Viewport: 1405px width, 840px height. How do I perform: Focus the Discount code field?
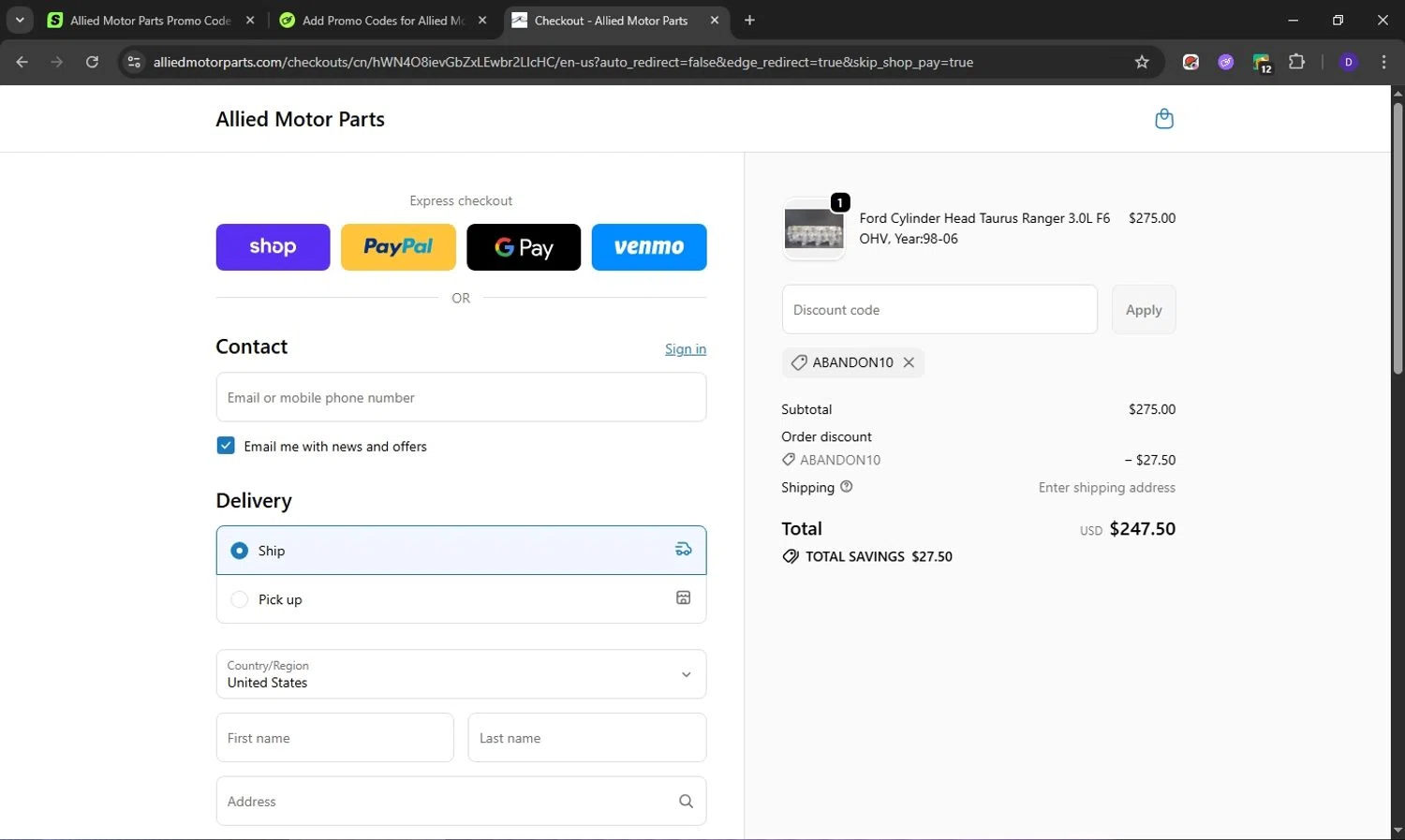939,310
